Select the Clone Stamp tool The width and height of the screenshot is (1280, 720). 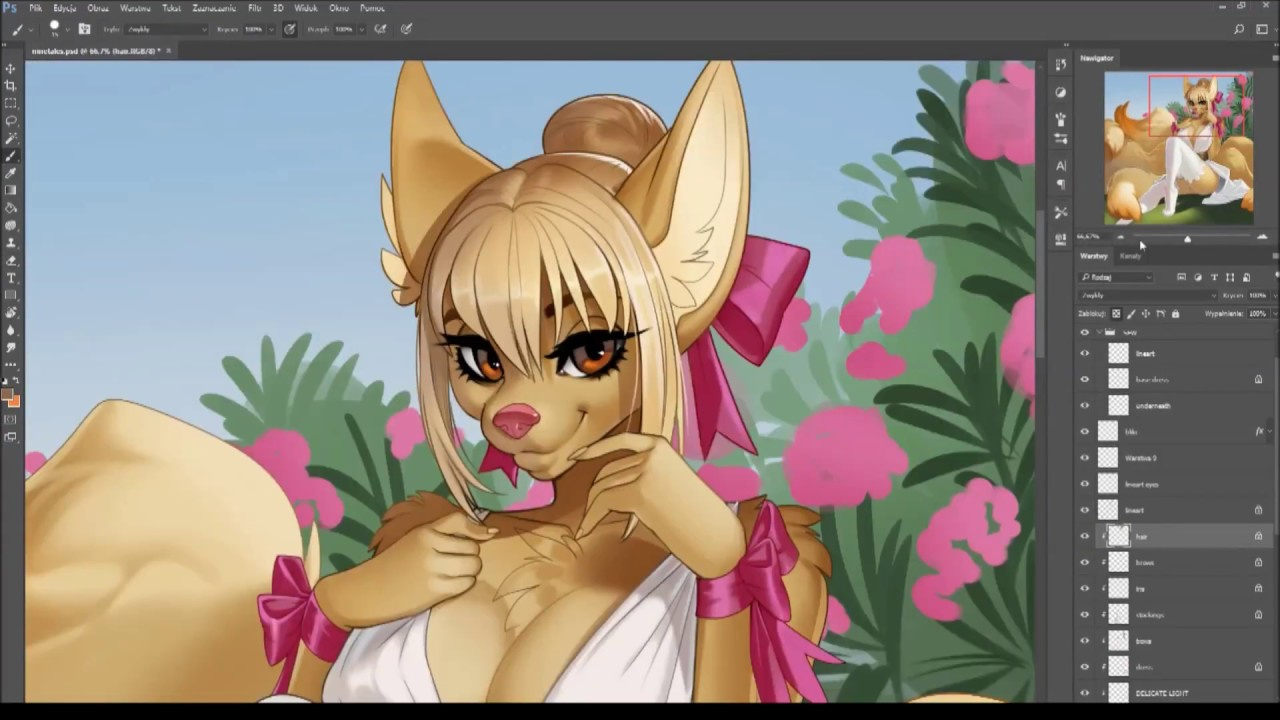point(11,242)
